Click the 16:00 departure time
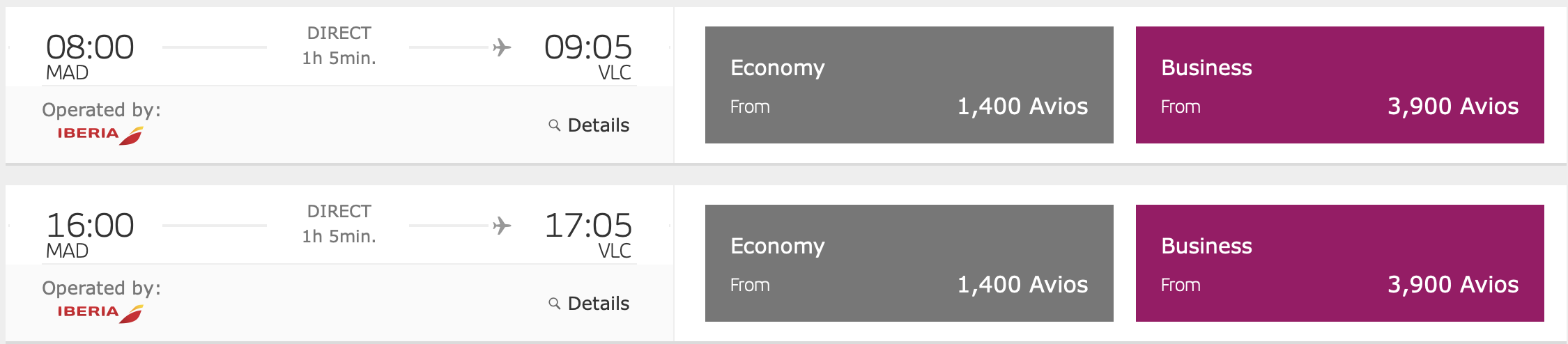 point(90,226)
